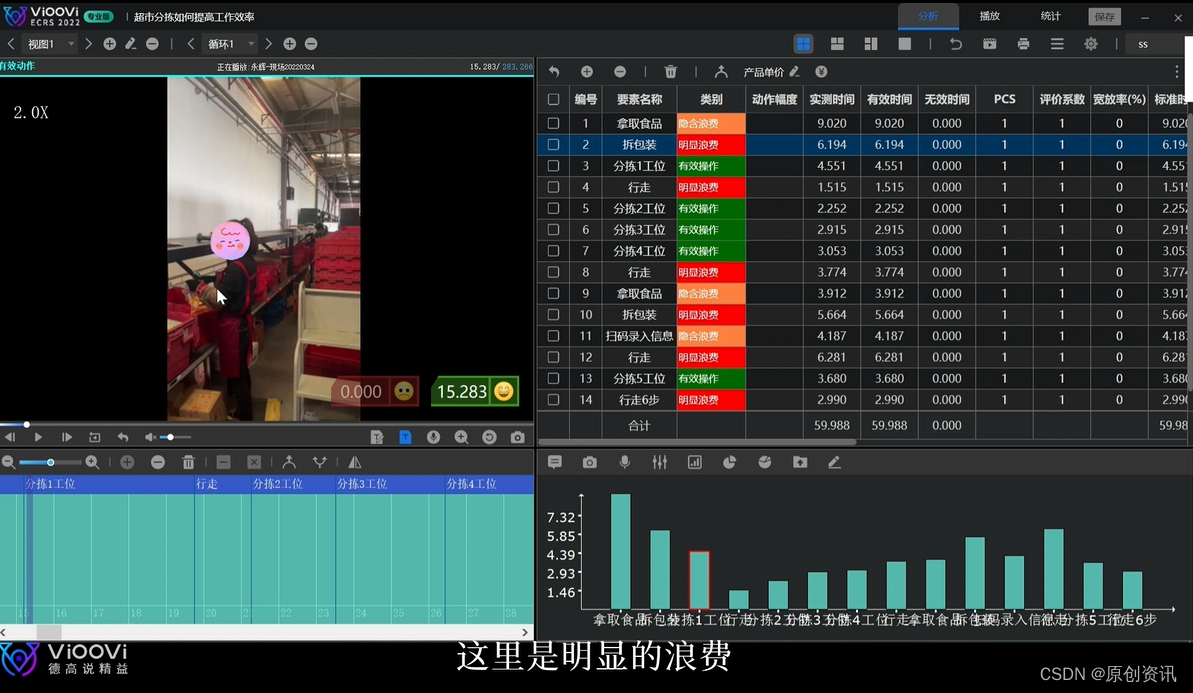Add element row with table plus icon
The width and height of the screenshot is (1193, 693).
(587, 72)
